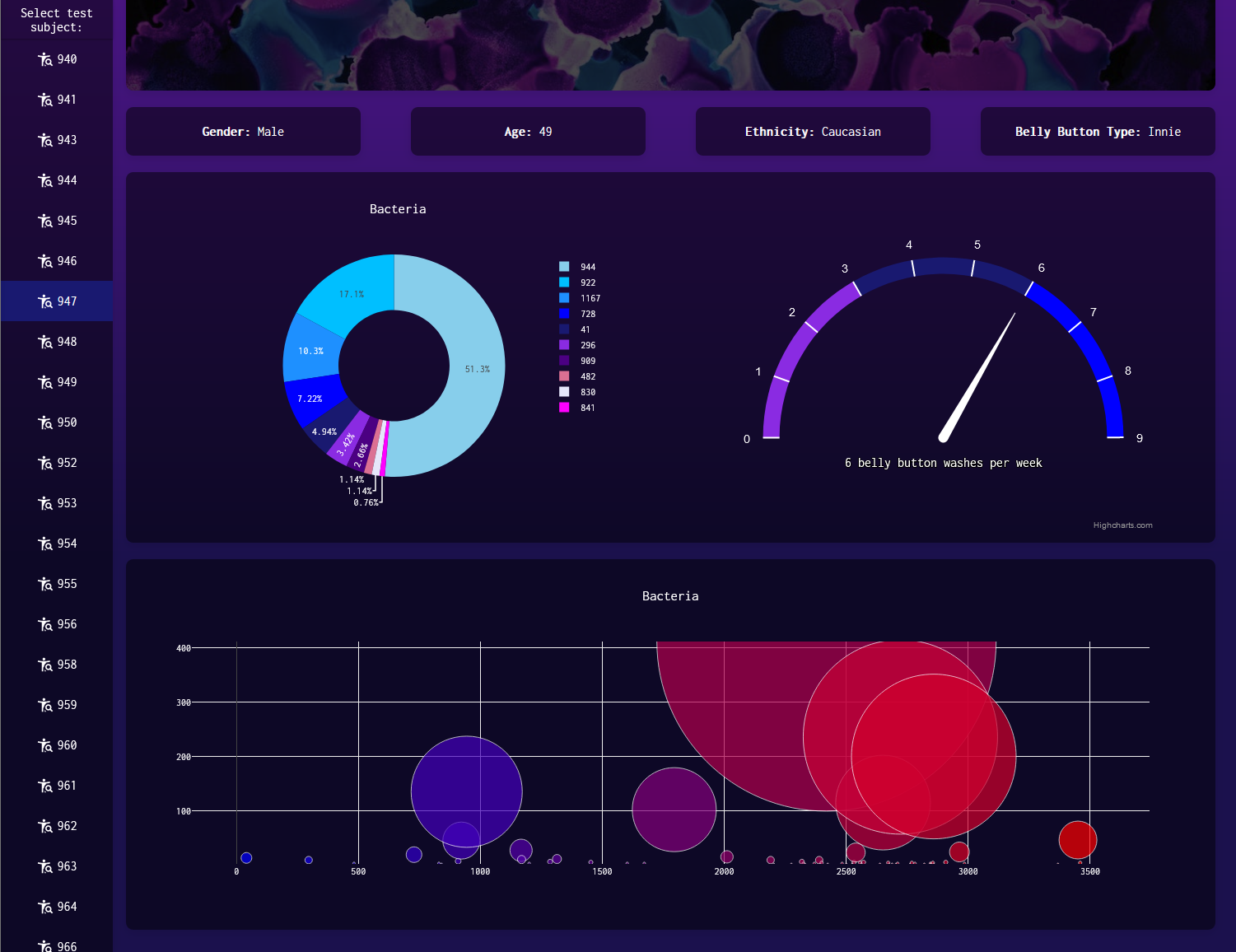Open the Highcharts.com link
Viewport: 1236px width, 952px height.
1123,525
